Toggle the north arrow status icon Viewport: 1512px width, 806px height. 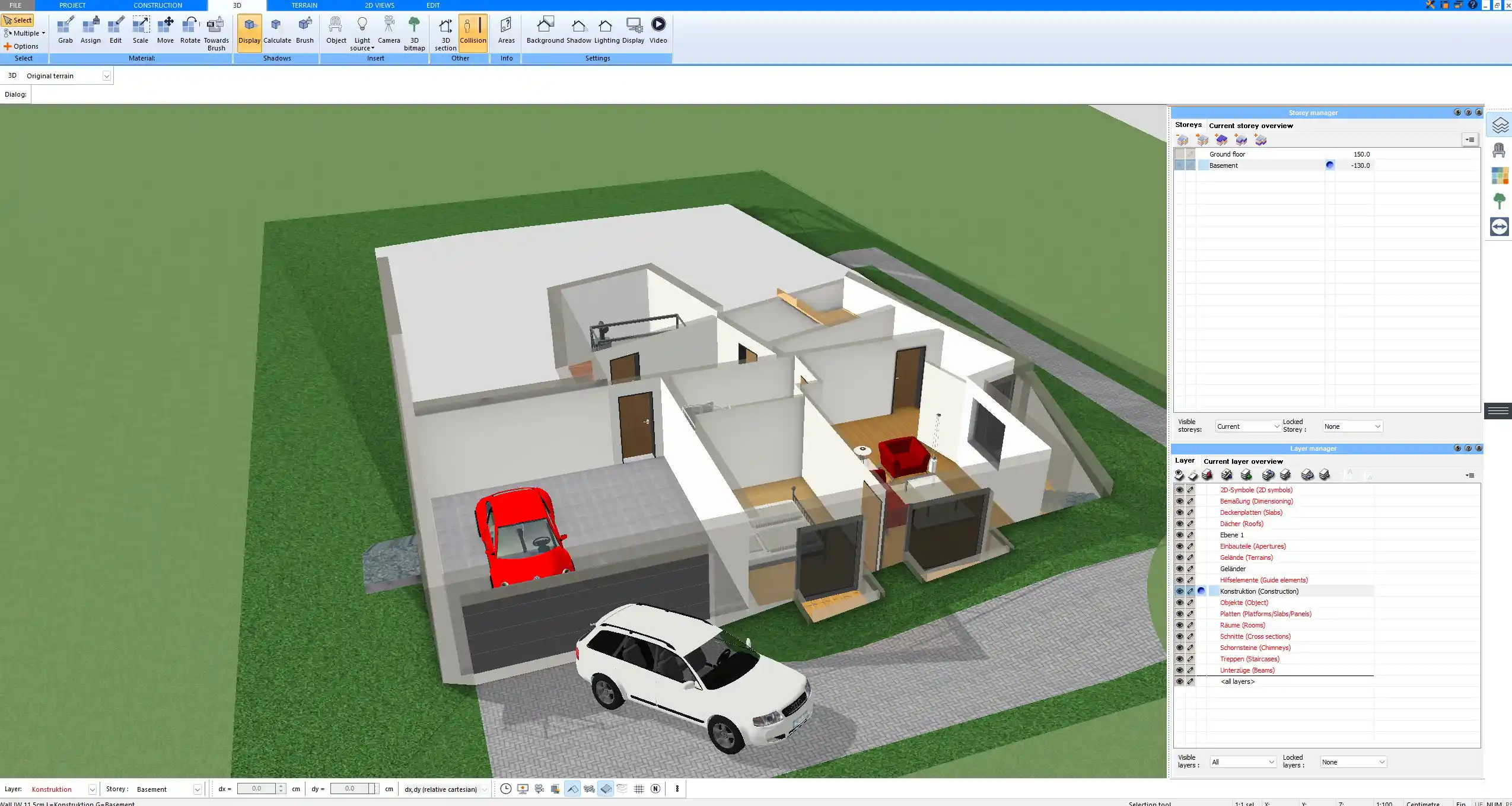click(x=655, y=789)
